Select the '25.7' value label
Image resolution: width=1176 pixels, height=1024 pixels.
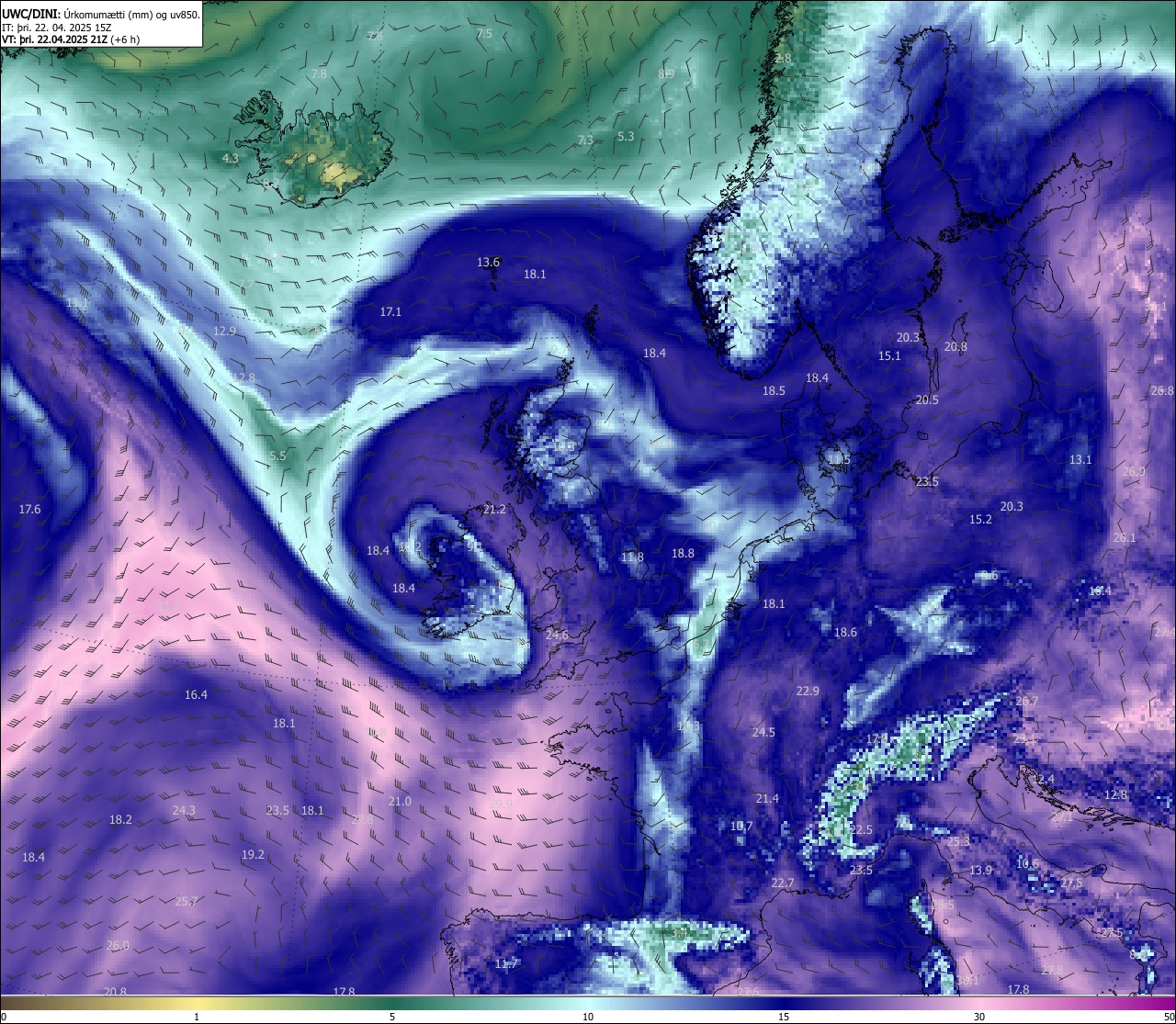click(x=187, y=902)
